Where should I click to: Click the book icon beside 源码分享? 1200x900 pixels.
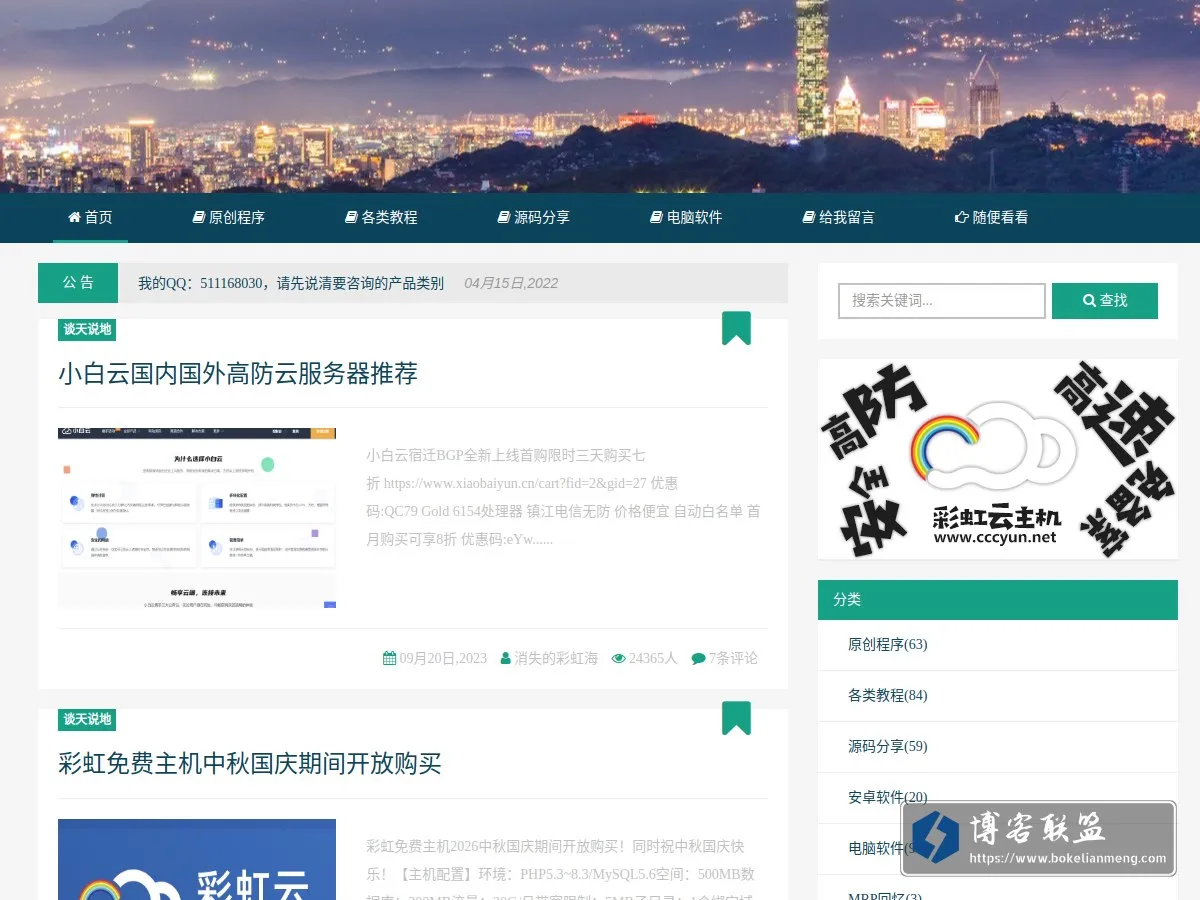point(504,217)
